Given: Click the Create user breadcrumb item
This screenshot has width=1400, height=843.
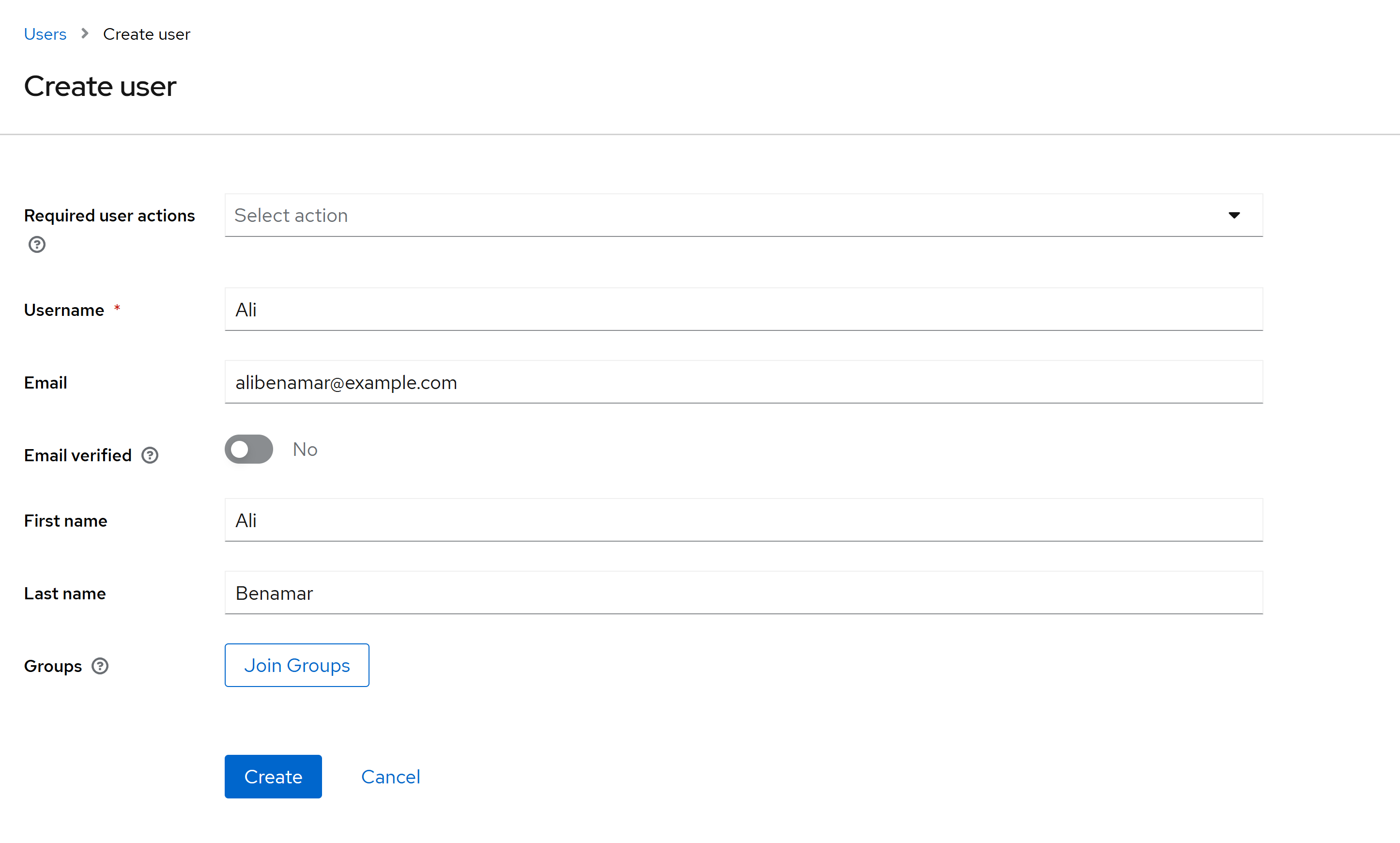Looking at the screenshot, I should 146,33.
